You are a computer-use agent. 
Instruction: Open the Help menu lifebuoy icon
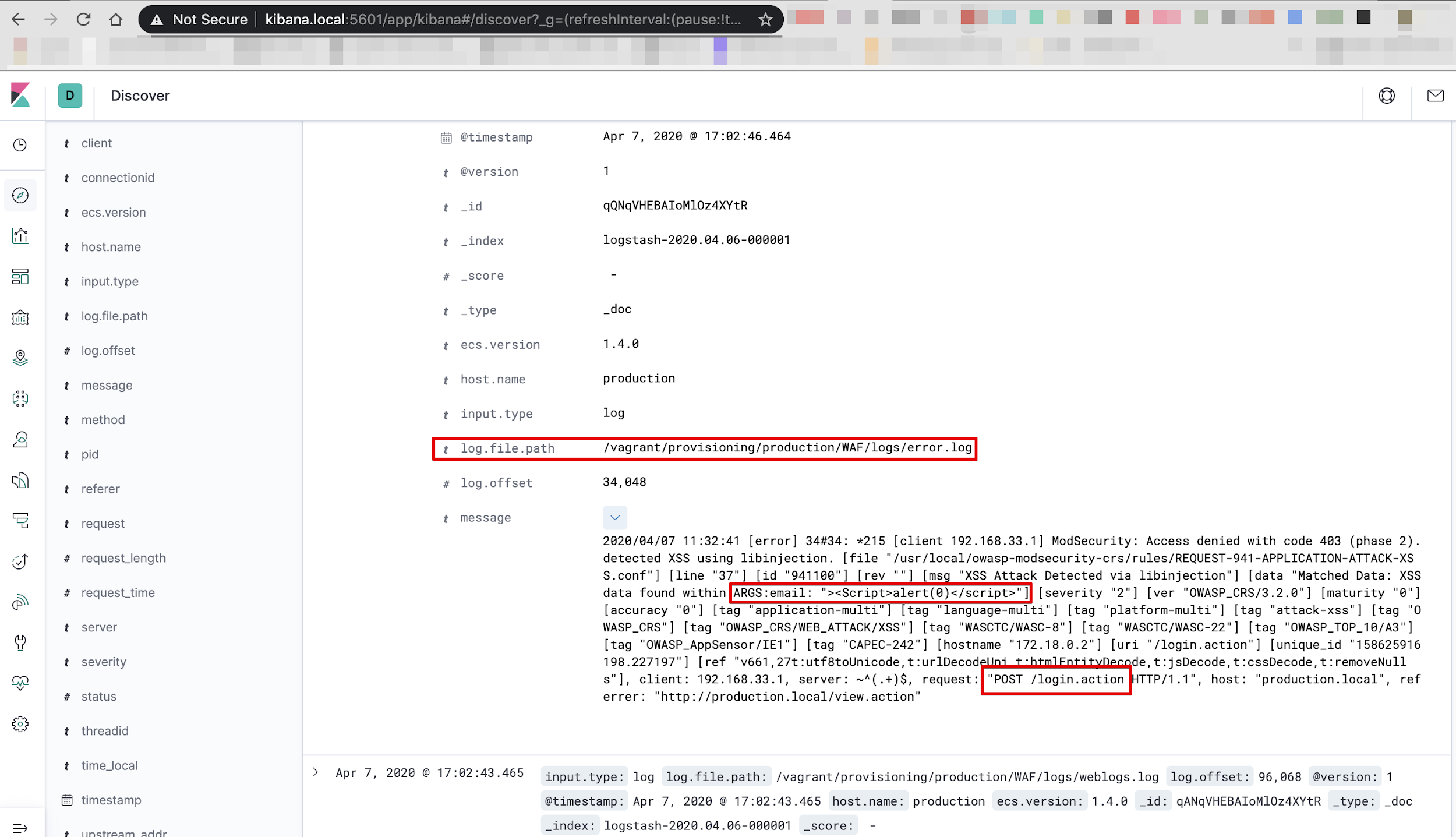pyautogui.click(x=1387, y=96)
